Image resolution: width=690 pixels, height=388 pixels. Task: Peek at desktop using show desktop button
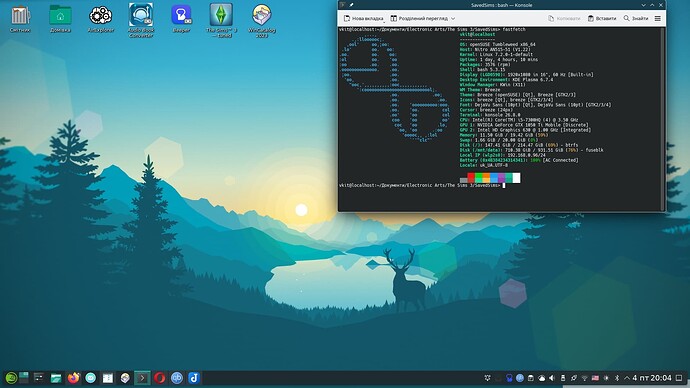tap(679, 378)
